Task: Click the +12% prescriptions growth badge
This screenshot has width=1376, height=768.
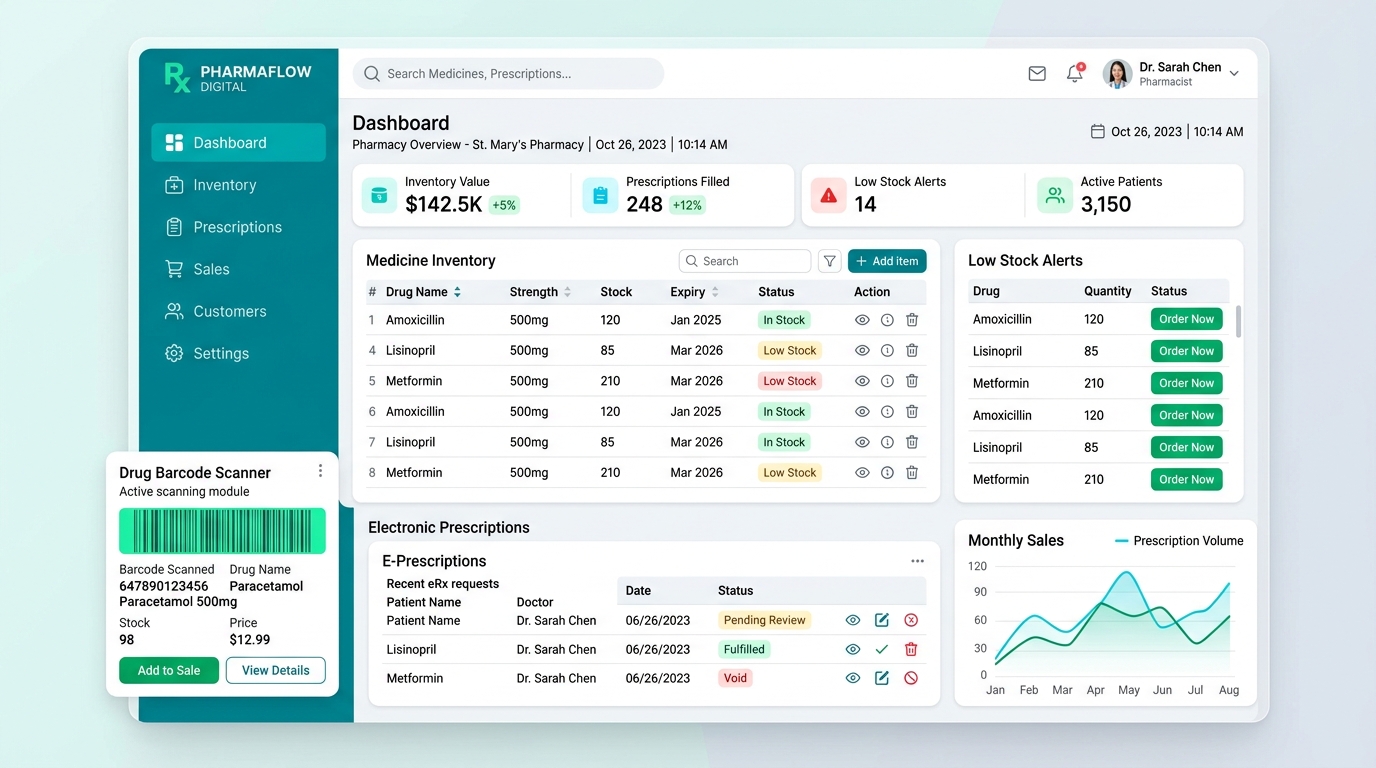Action: point(687,205)
